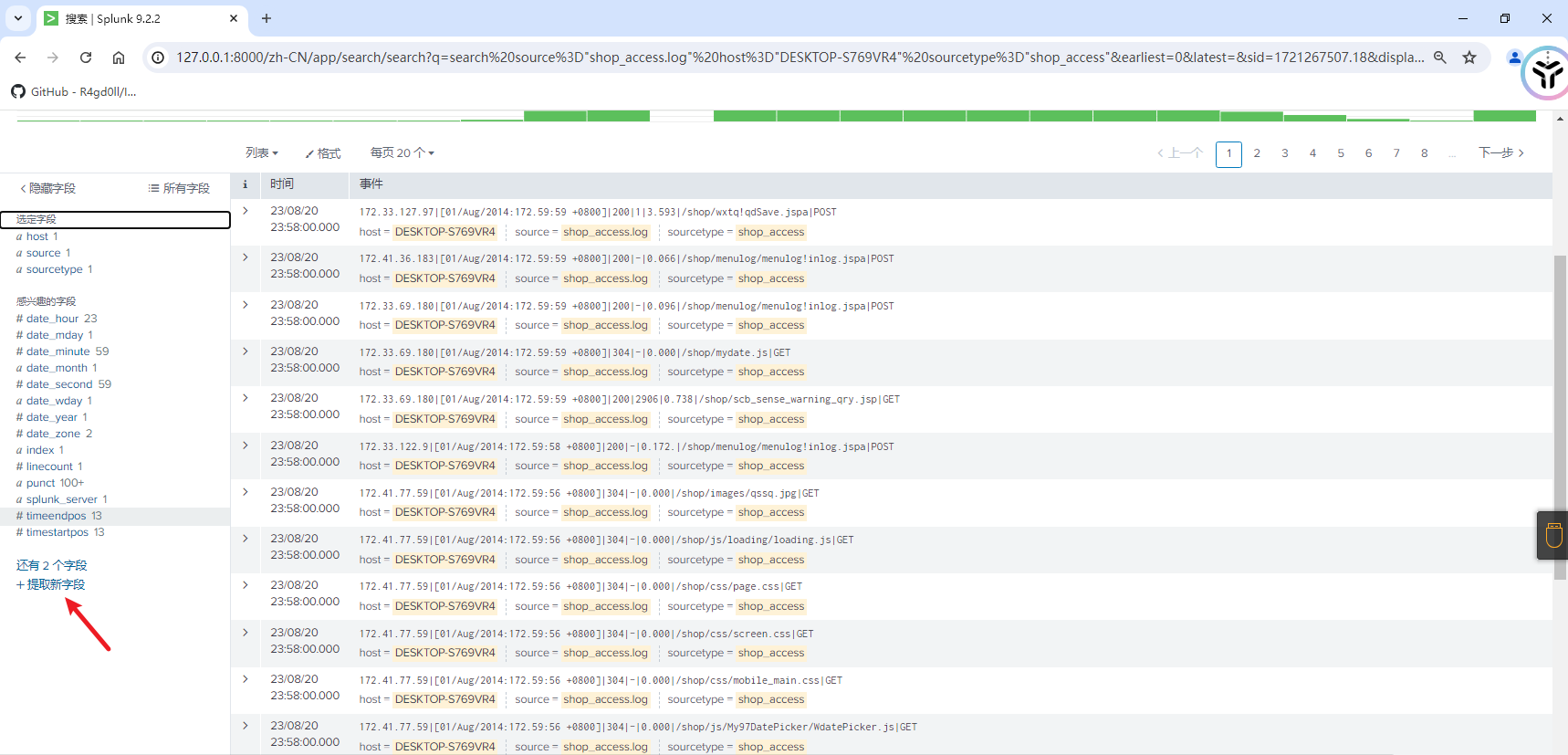Select the date_hour field in sidebar

click(52, 319)
